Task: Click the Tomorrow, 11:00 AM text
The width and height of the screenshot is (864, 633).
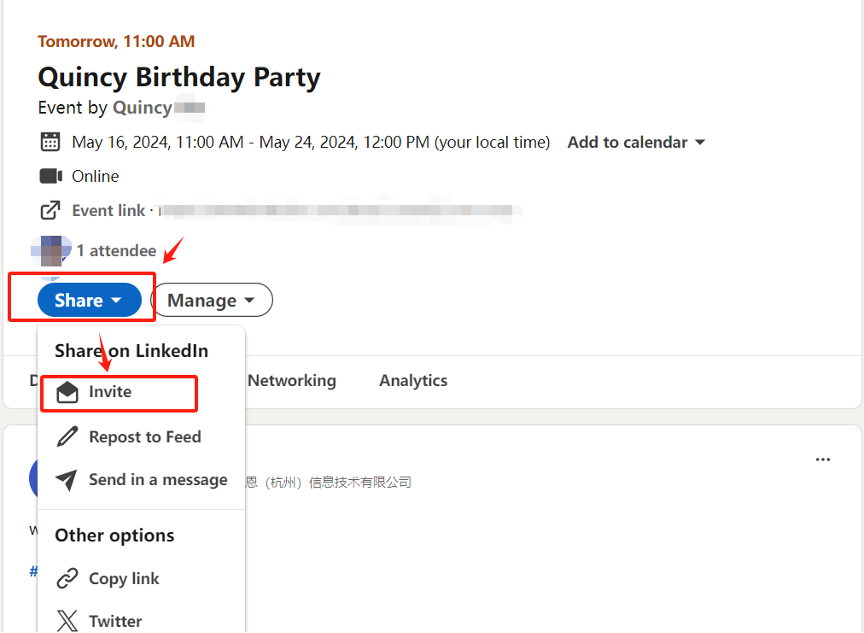Action: click(116, 41)
